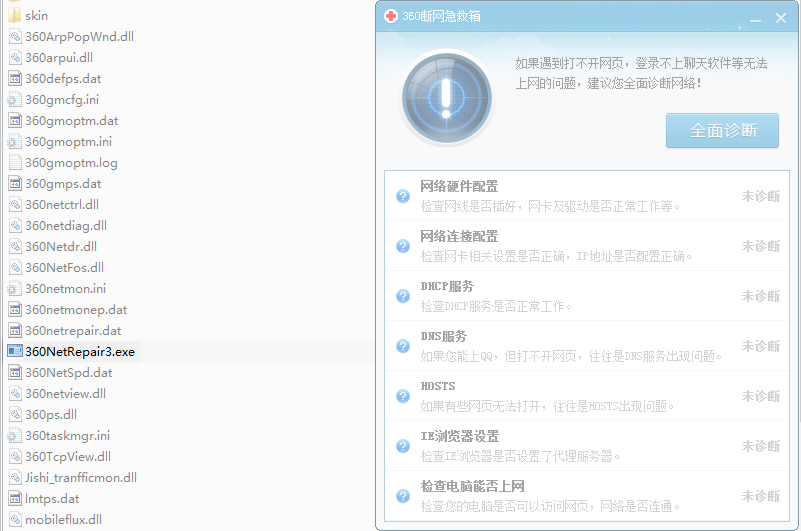Viewport: 801px width, 531px height.
Task: Click the red cross 360 logo icon
Action: 391,17
